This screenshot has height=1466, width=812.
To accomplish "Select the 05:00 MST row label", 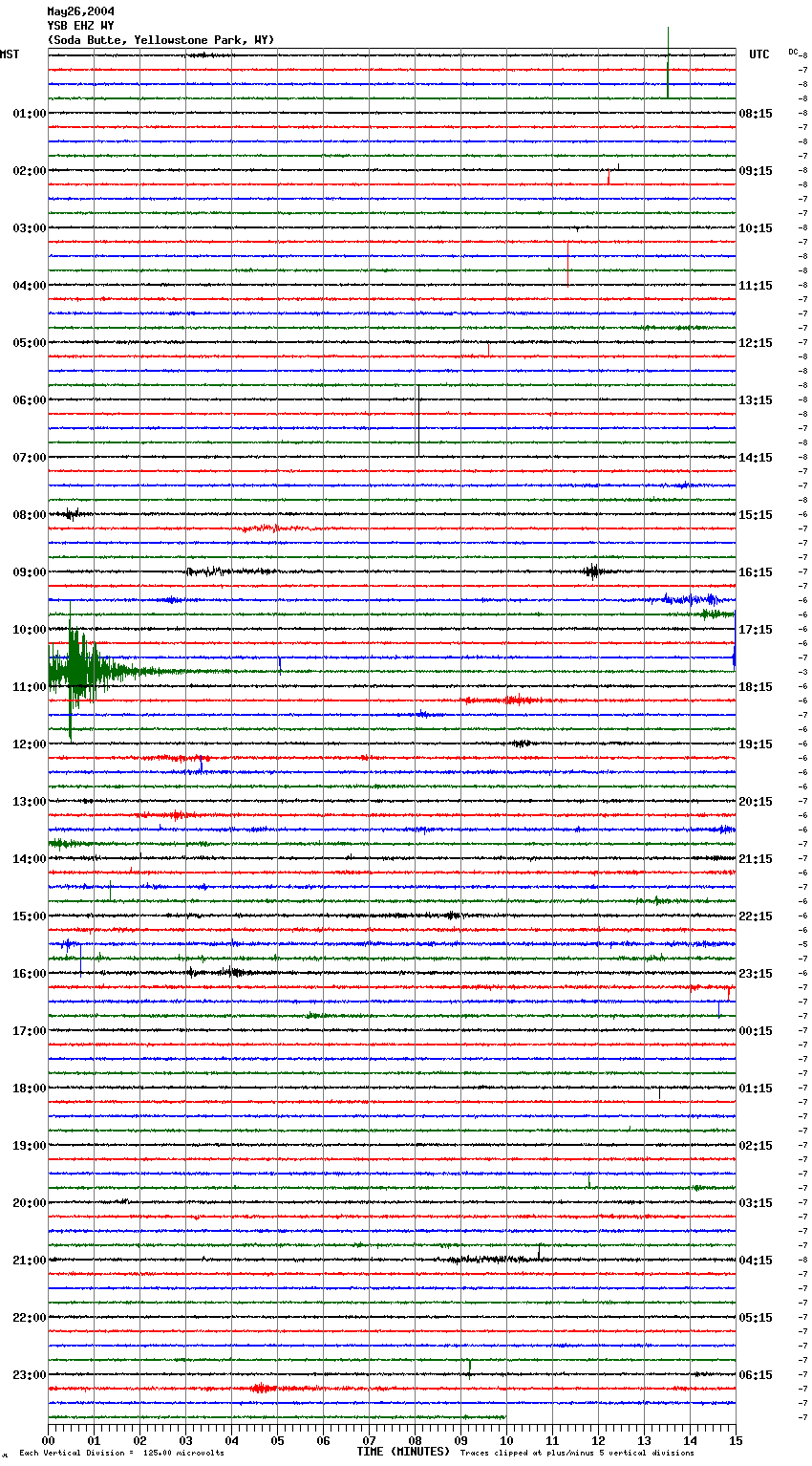I will (x=30, y=343).
